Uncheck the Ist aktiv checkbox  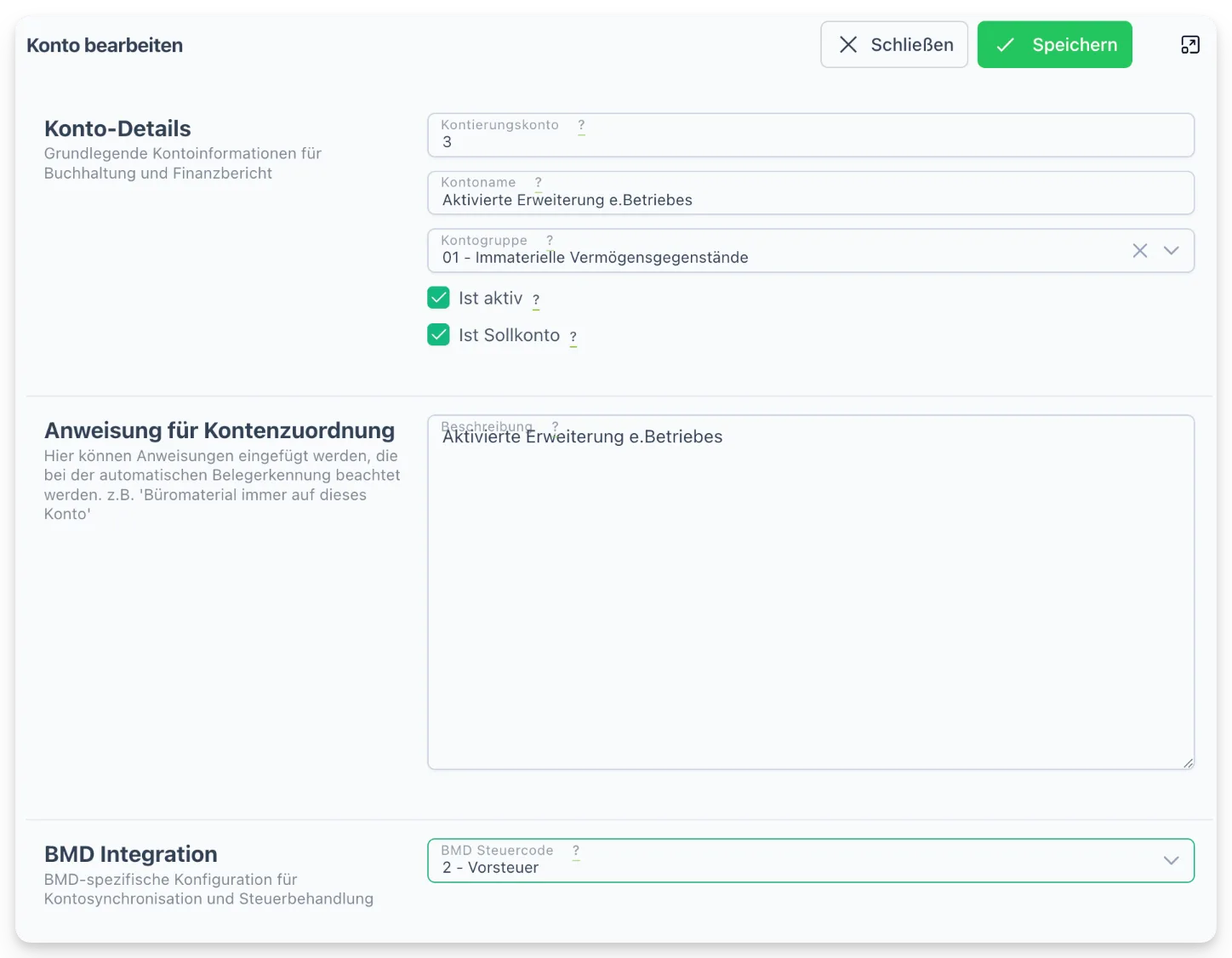click(x=438, y=298)
